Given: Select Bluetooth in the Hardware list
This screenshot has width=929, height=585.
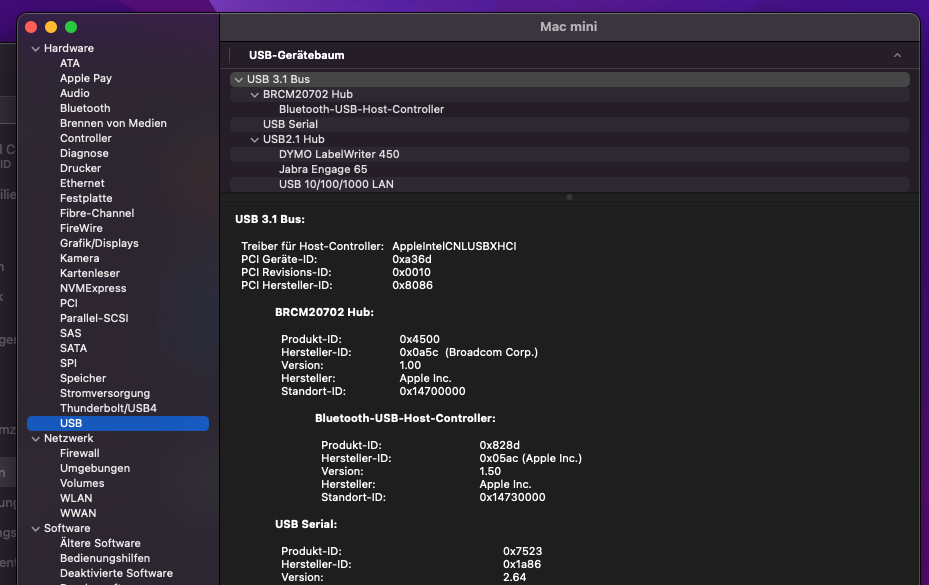Looking at the screenshot, I should [85, 108].
